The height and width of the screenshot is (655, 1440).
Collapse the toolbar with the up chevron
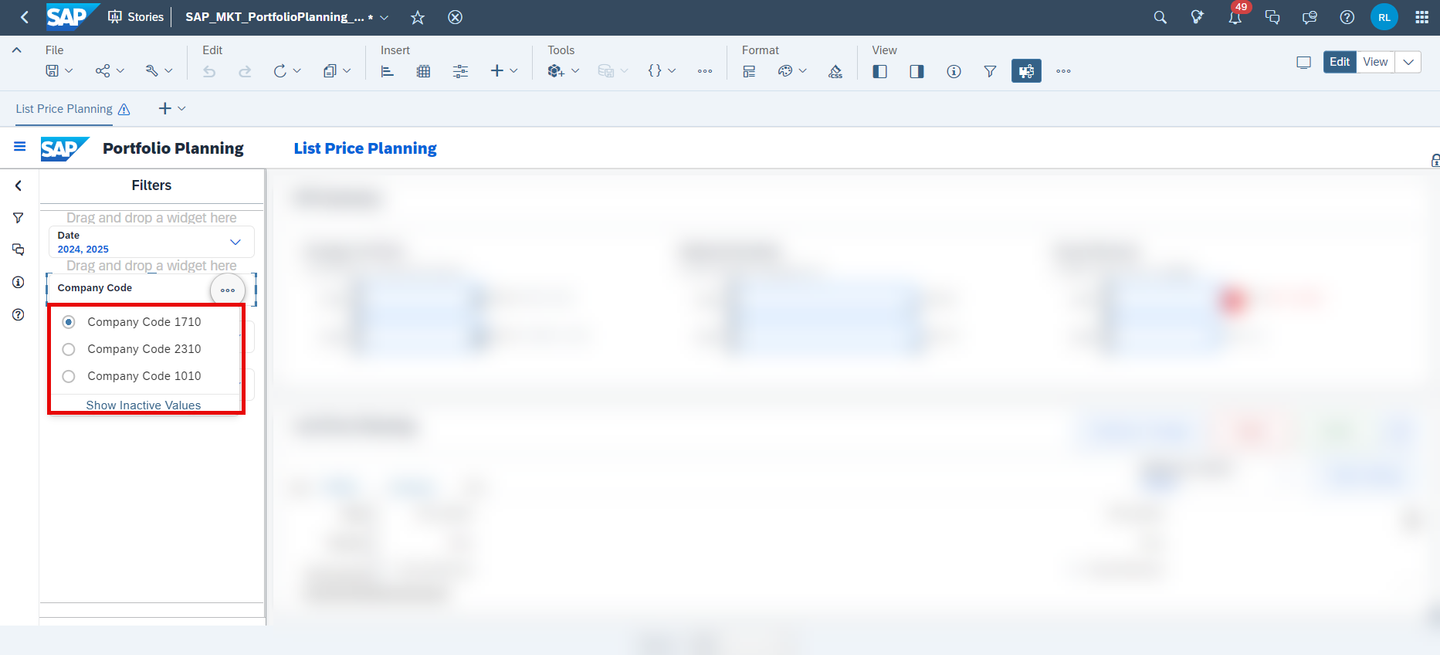coord(17,50)
